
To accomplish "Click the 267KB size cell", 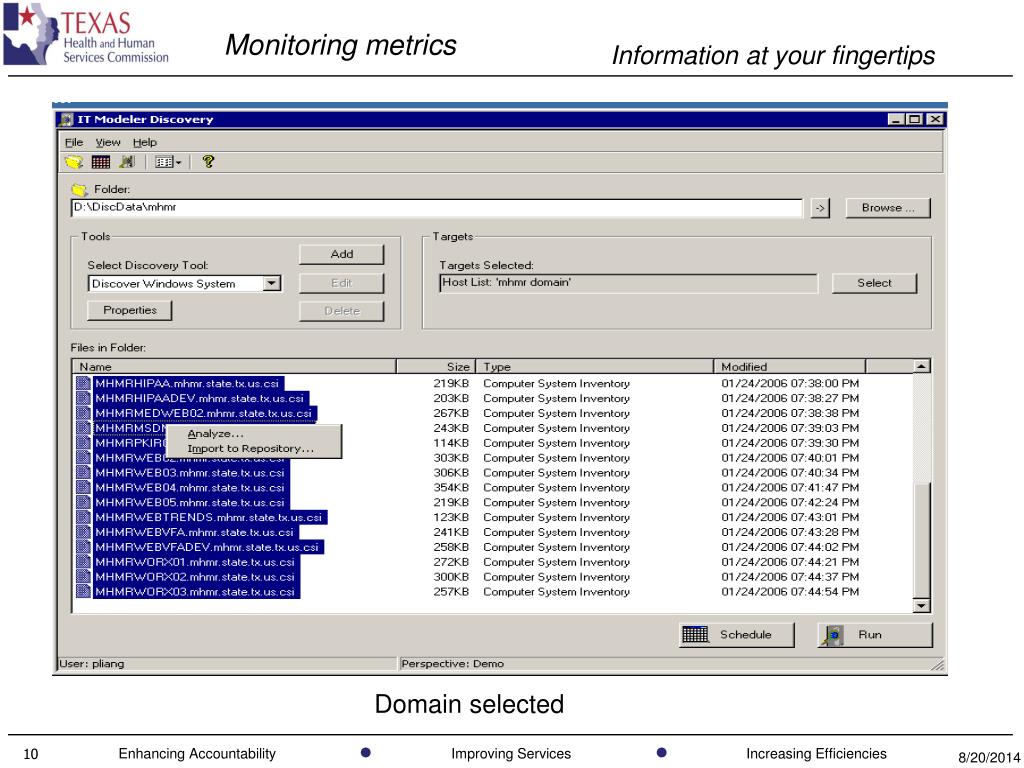I will point(451,413).
